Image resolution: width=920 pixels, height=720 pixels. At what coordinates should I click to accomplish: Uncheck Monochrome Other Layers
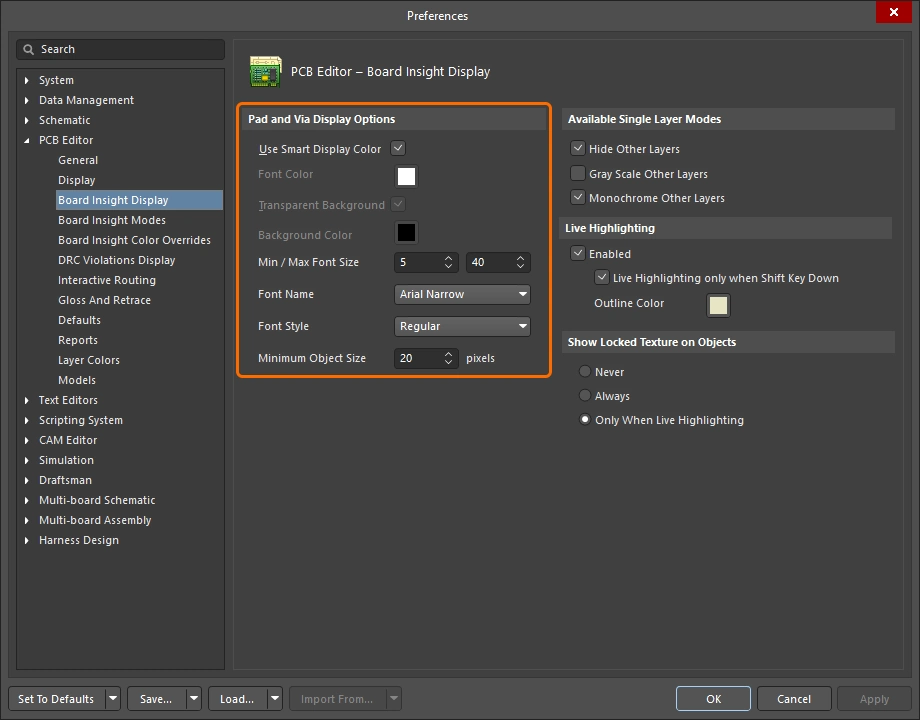[x=577, y=198]
